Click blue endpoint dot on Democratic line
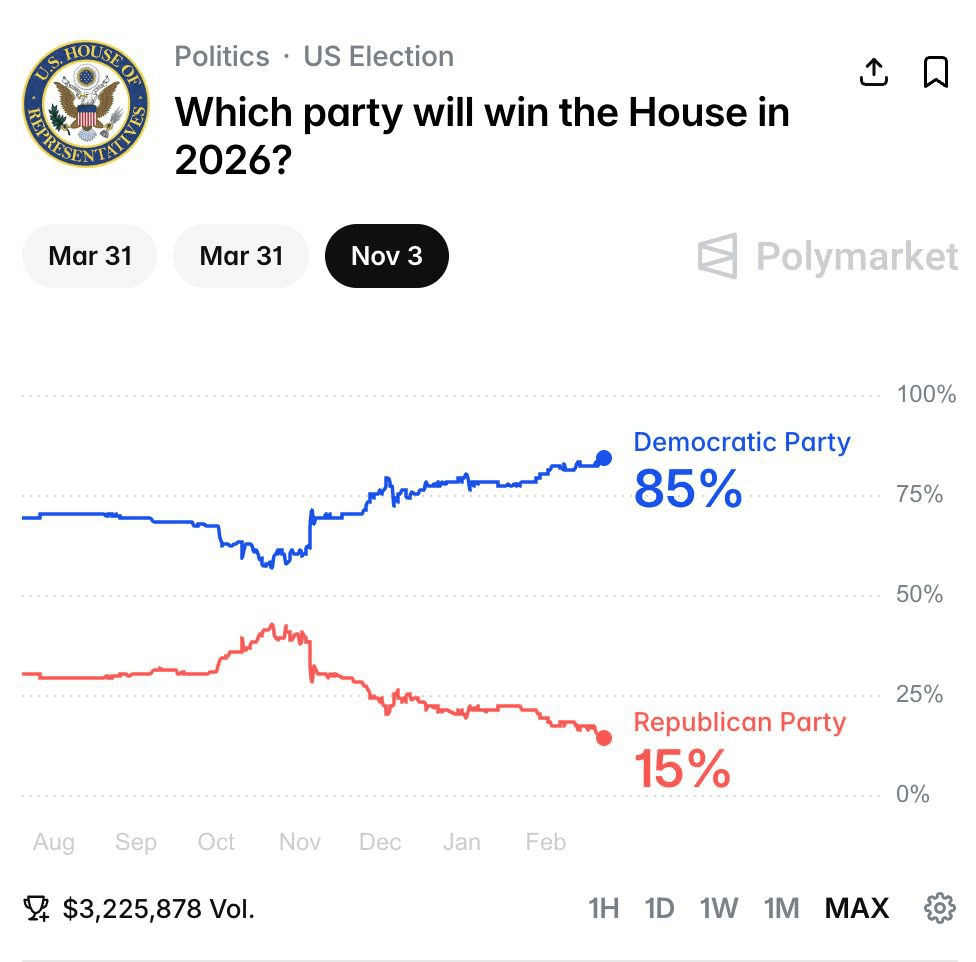976x962 pixels. [604, 458]
